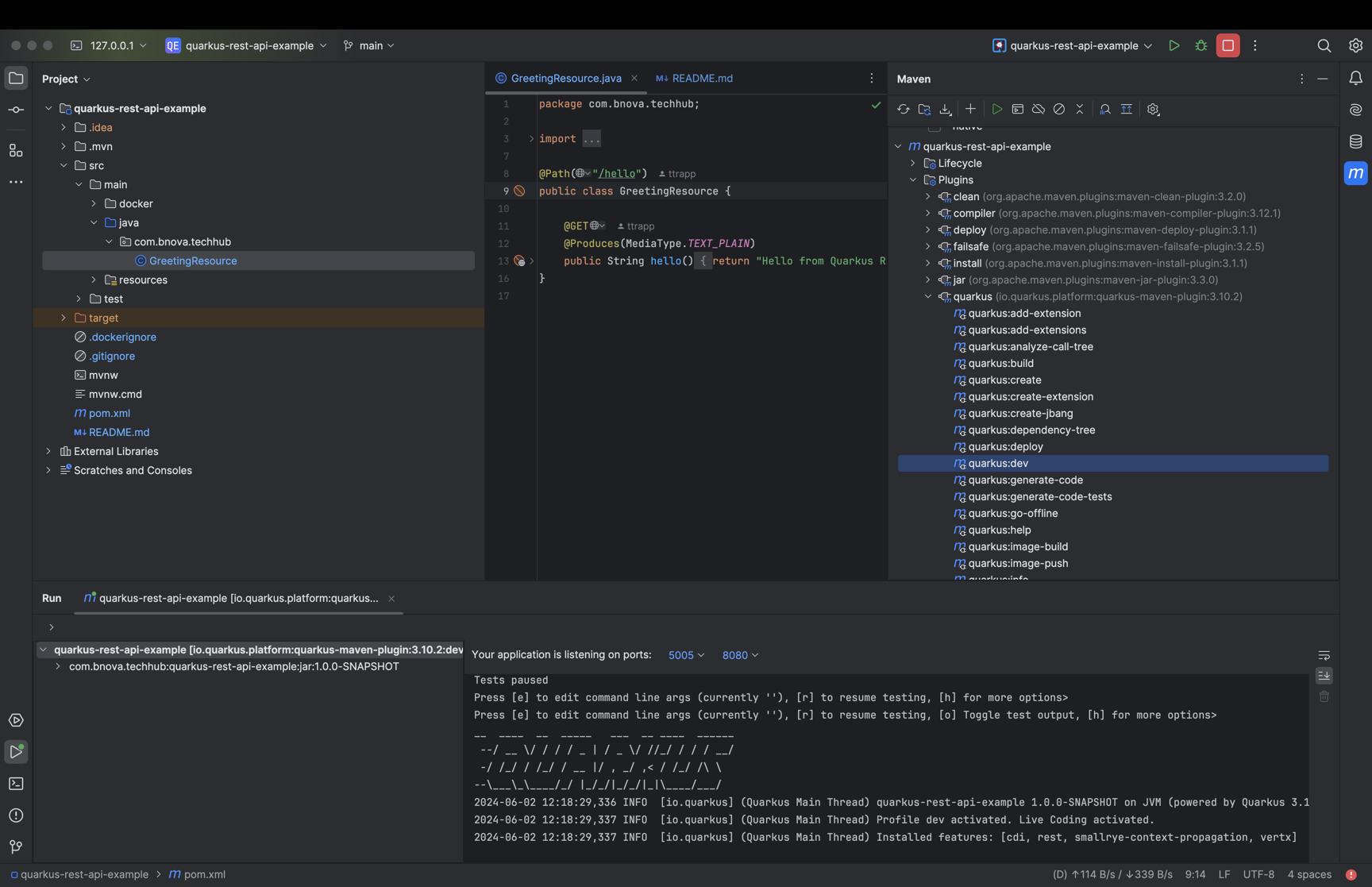1372x887 pixels.
Task: Collapse the quarkus plugin node
Action: pos(928,297)
